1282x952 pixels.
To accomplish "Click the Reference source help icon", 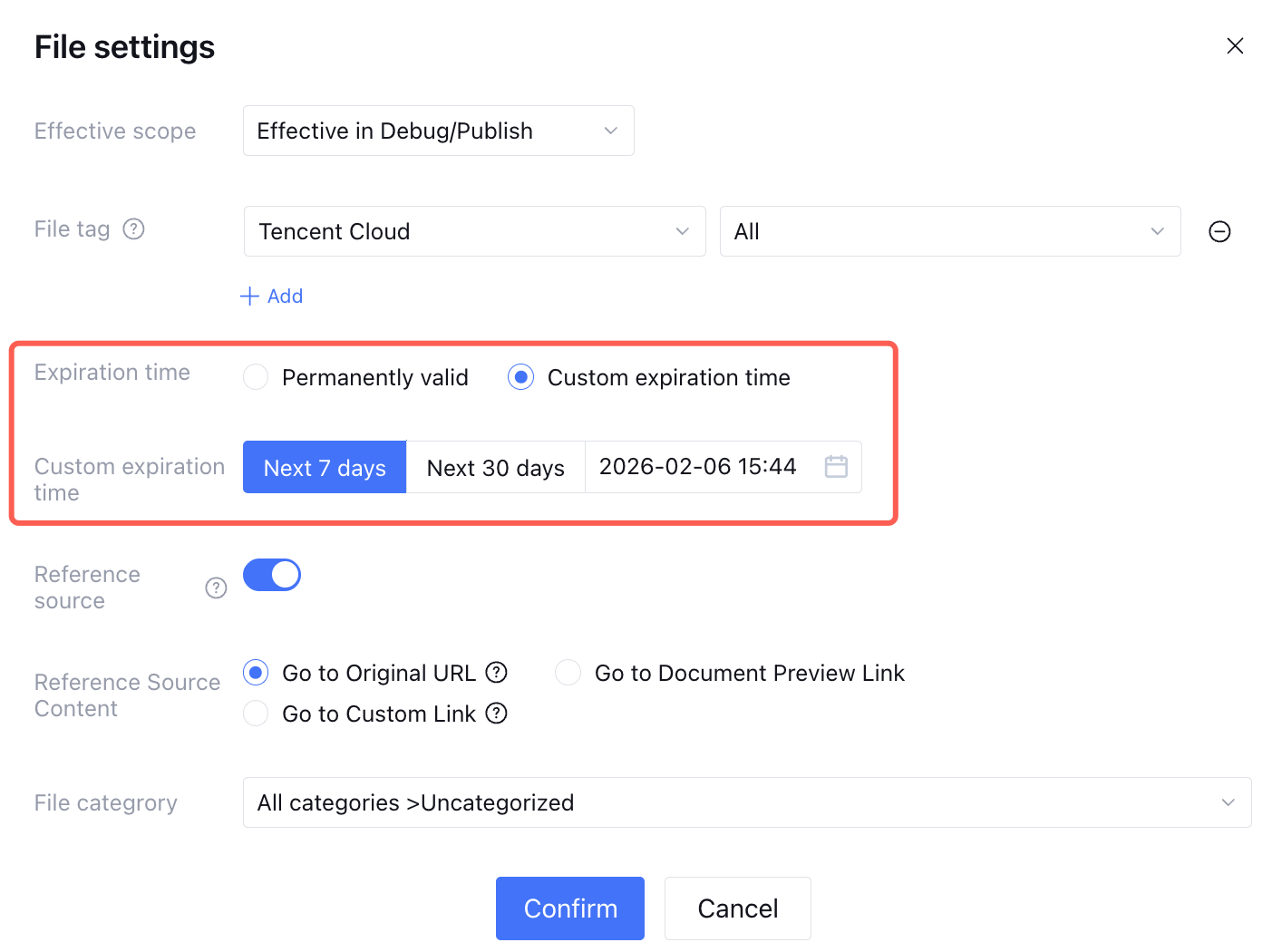I will pyautogui.click(x=216, y=588).
